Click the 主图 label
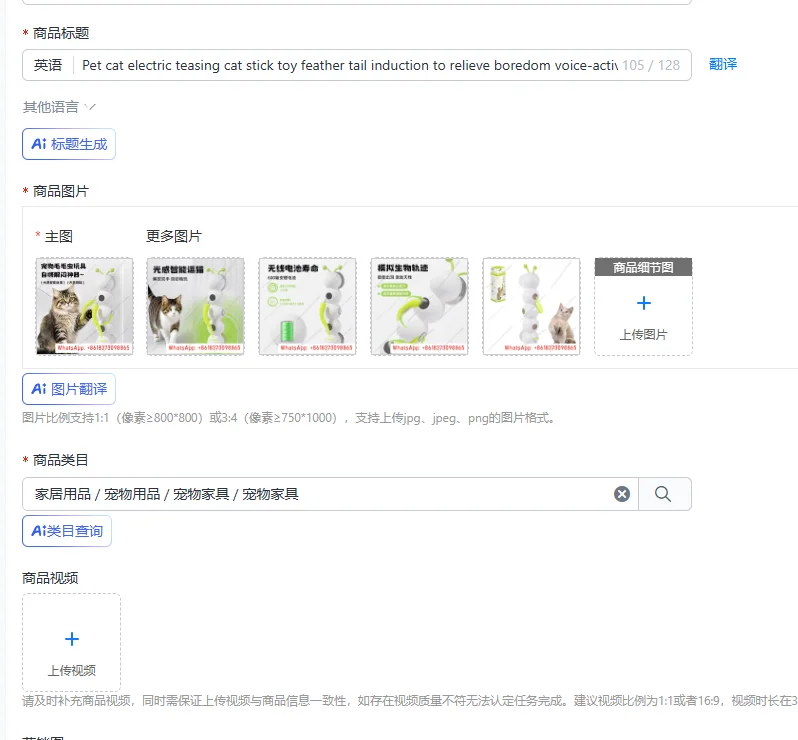Screen dimensions: 798x740 (59, 236)
